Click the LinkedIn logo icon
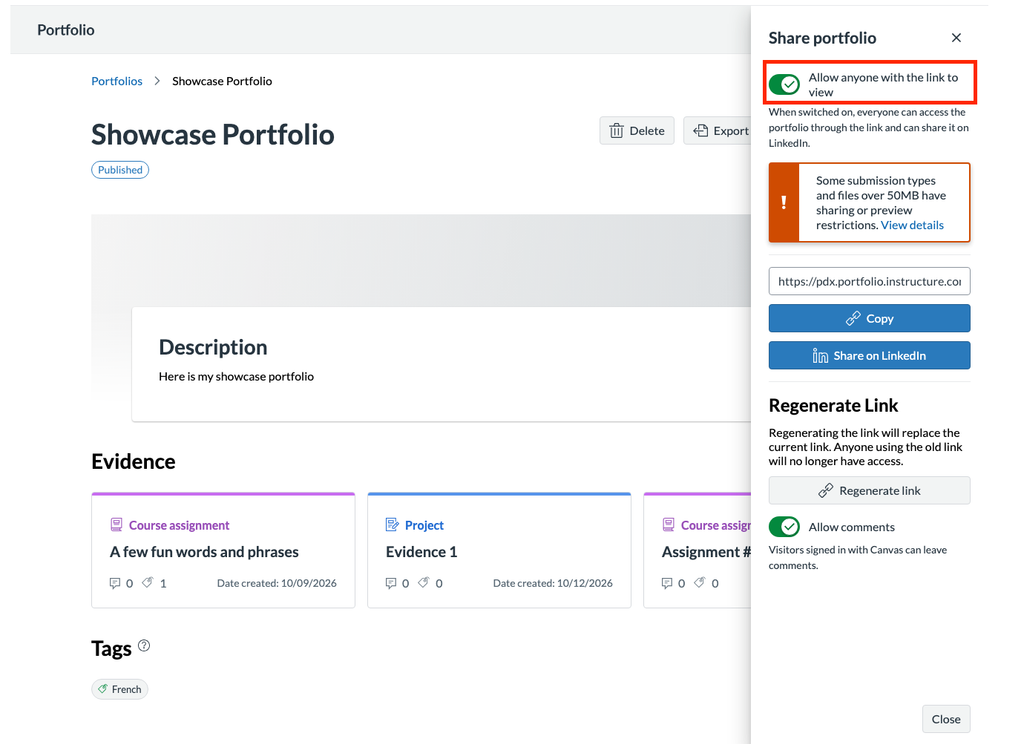This screenshot has height=744, width=1024. click(x=820, y=355)
